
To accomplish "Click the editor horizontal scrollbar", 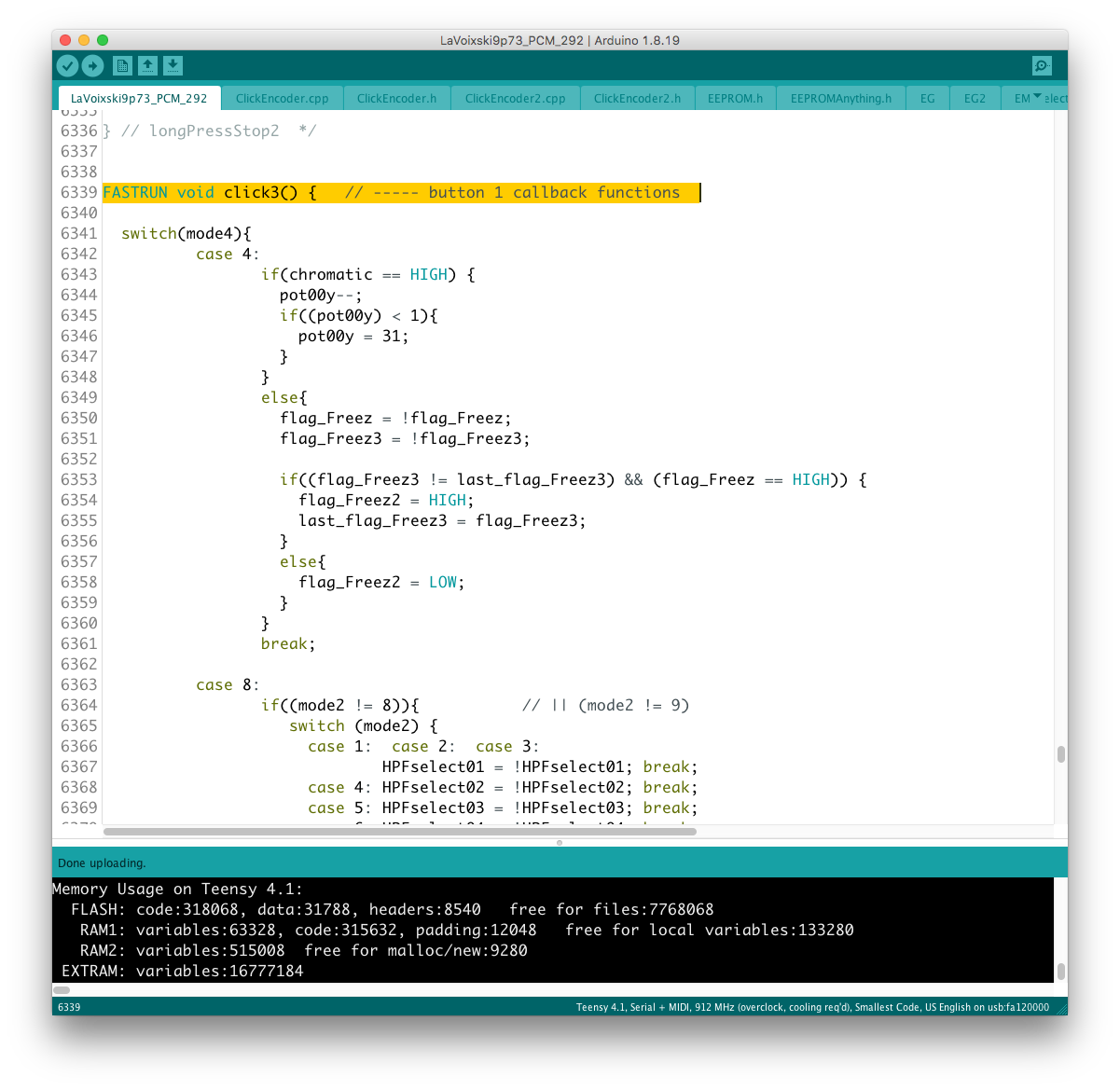I will [399, 831].
